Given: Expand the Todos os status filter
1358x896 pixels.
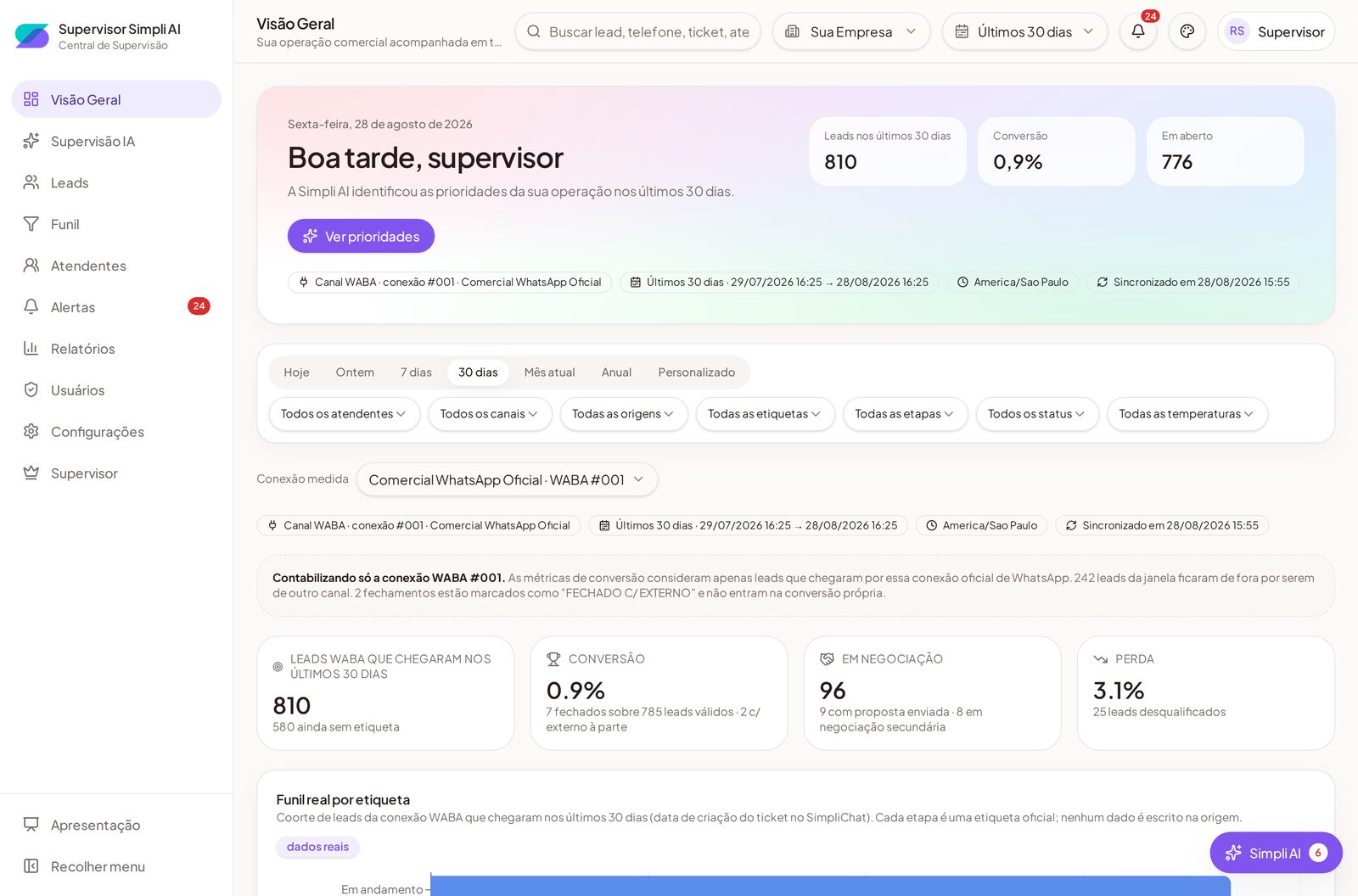Looking at the screenshot, I should pyautogui.click(x=1037, y=414).
